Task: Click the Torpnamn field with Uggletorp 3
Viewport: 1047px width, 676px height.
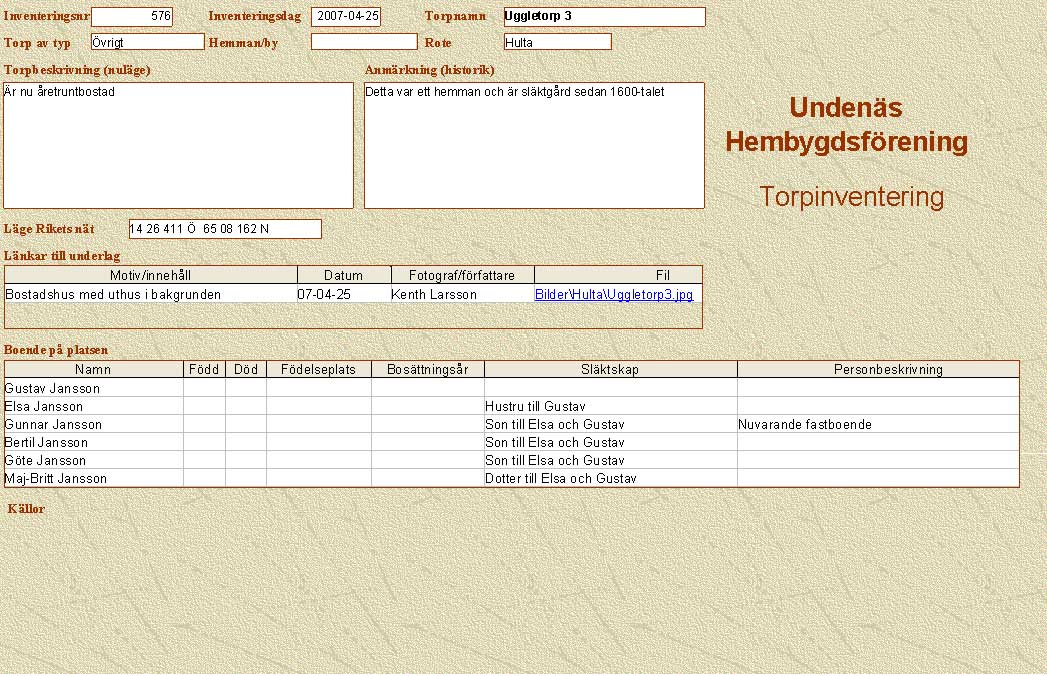Action: coord(604,17)
